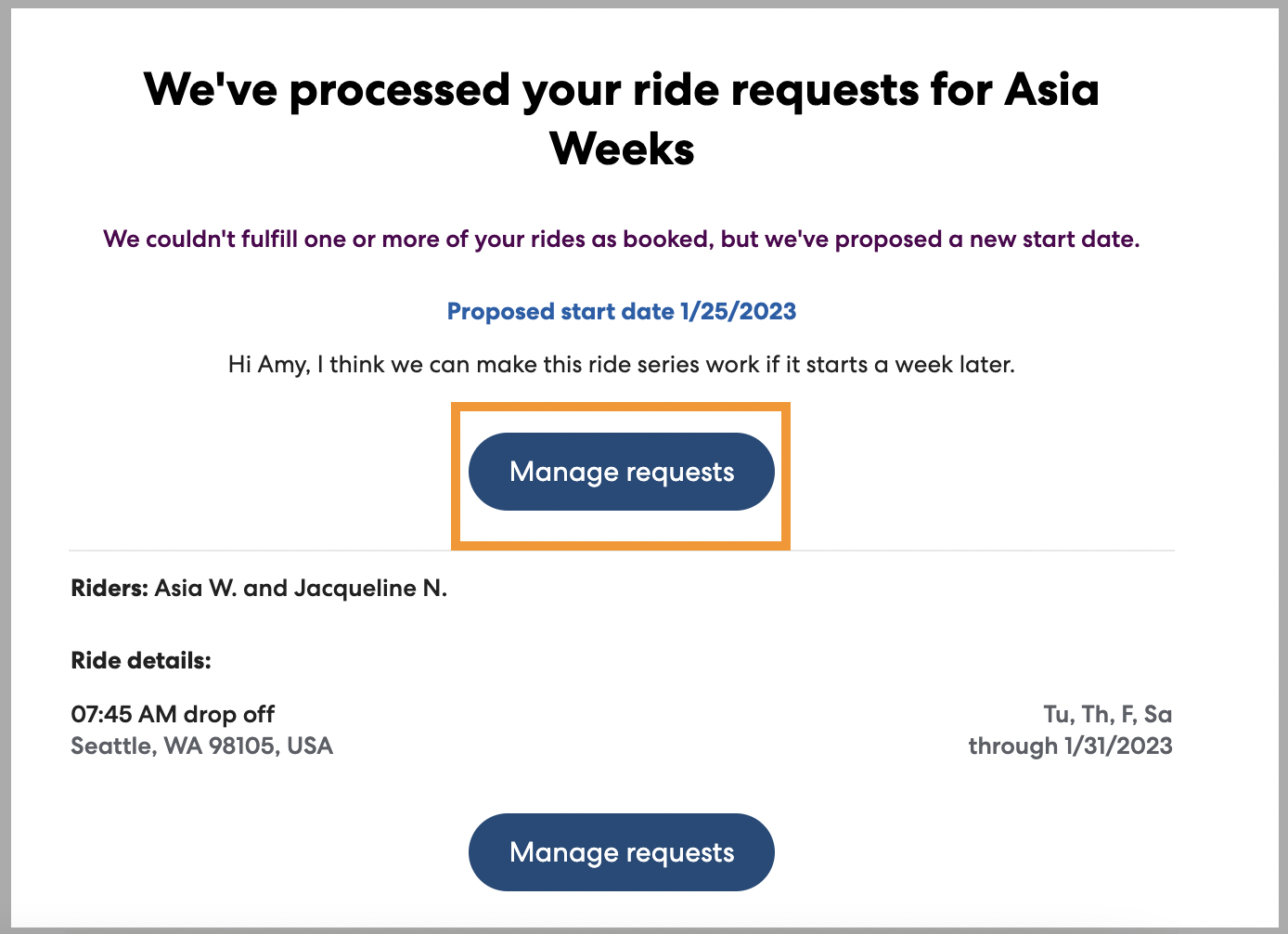Click the horizontal divider above Riders
The width and height of the screenshot is (1288, 934).
click(974, 551)
